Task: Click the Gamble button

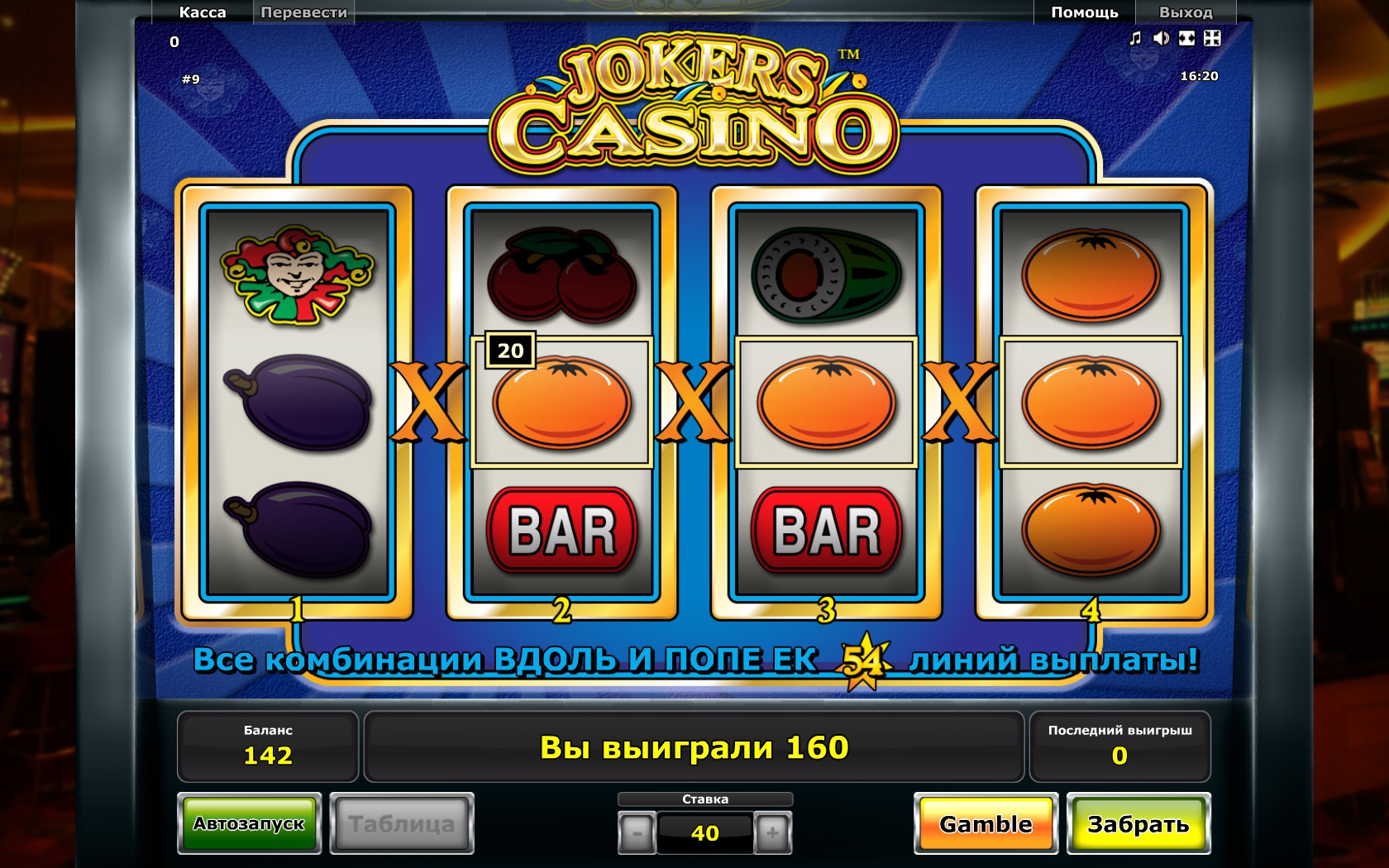Action: pos(986,823)
